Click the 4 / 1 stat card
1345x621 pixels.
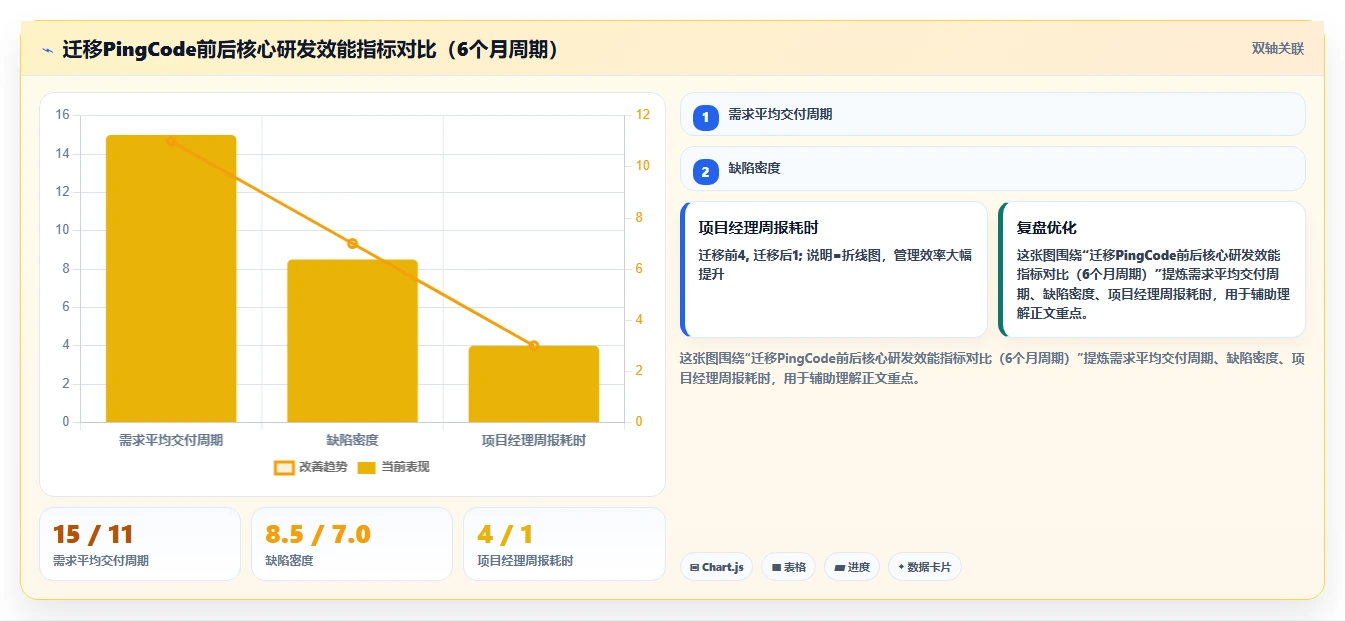[x=564, y=544]
